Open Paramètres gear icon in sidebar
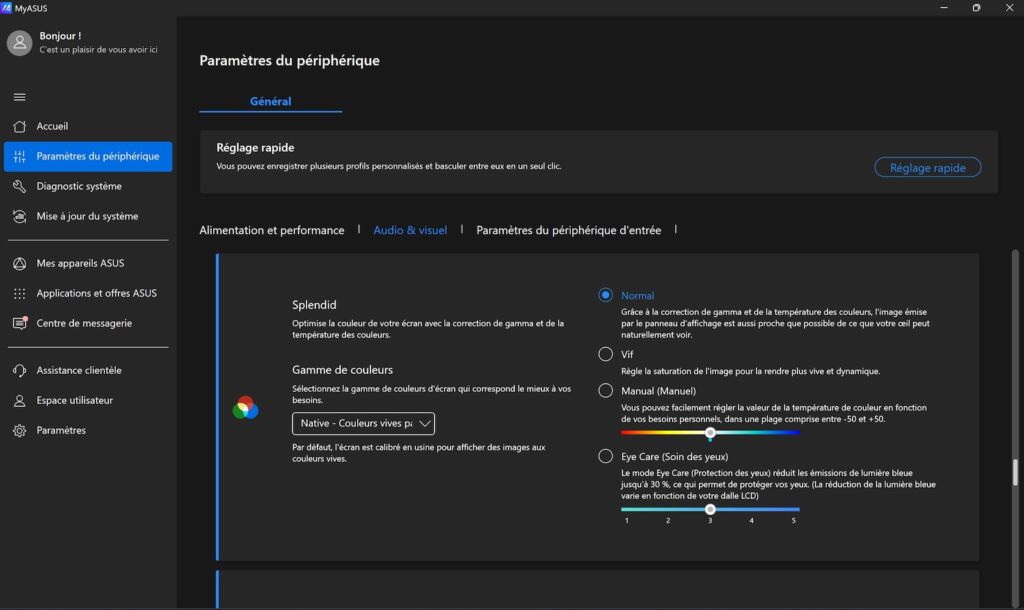Screen dimensions: 1024x610 coord(19,431)
